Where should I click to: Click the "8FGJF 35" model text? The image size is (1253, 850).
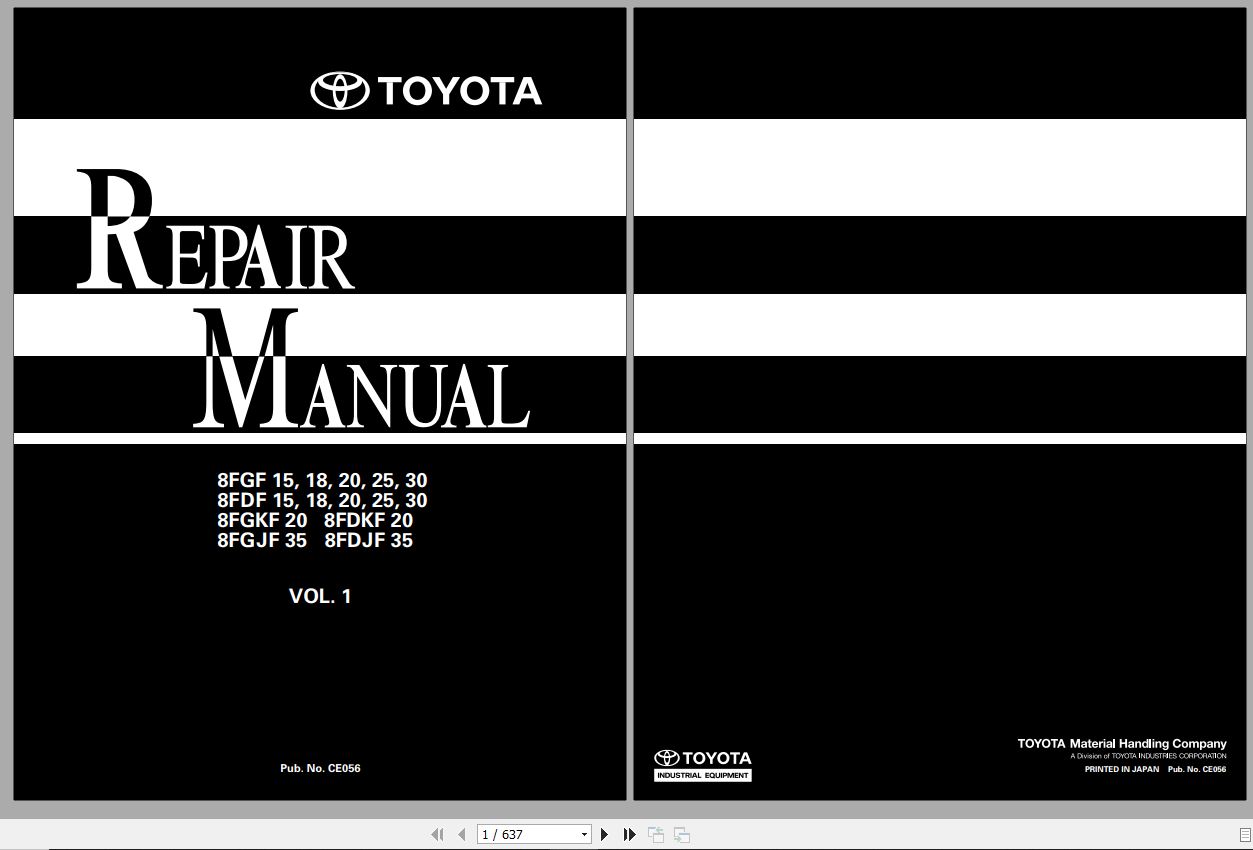coord(262,540)
